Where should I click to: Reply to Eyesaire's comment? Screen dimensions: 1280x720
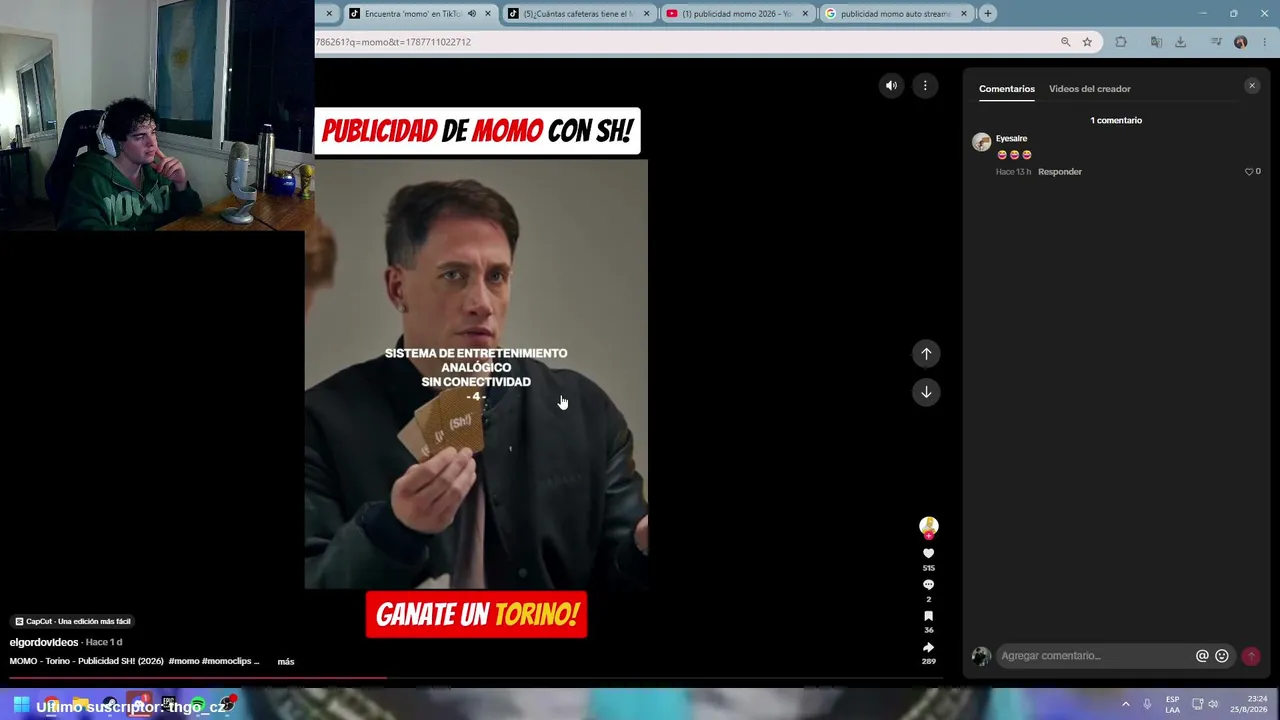click(1060, 172)
